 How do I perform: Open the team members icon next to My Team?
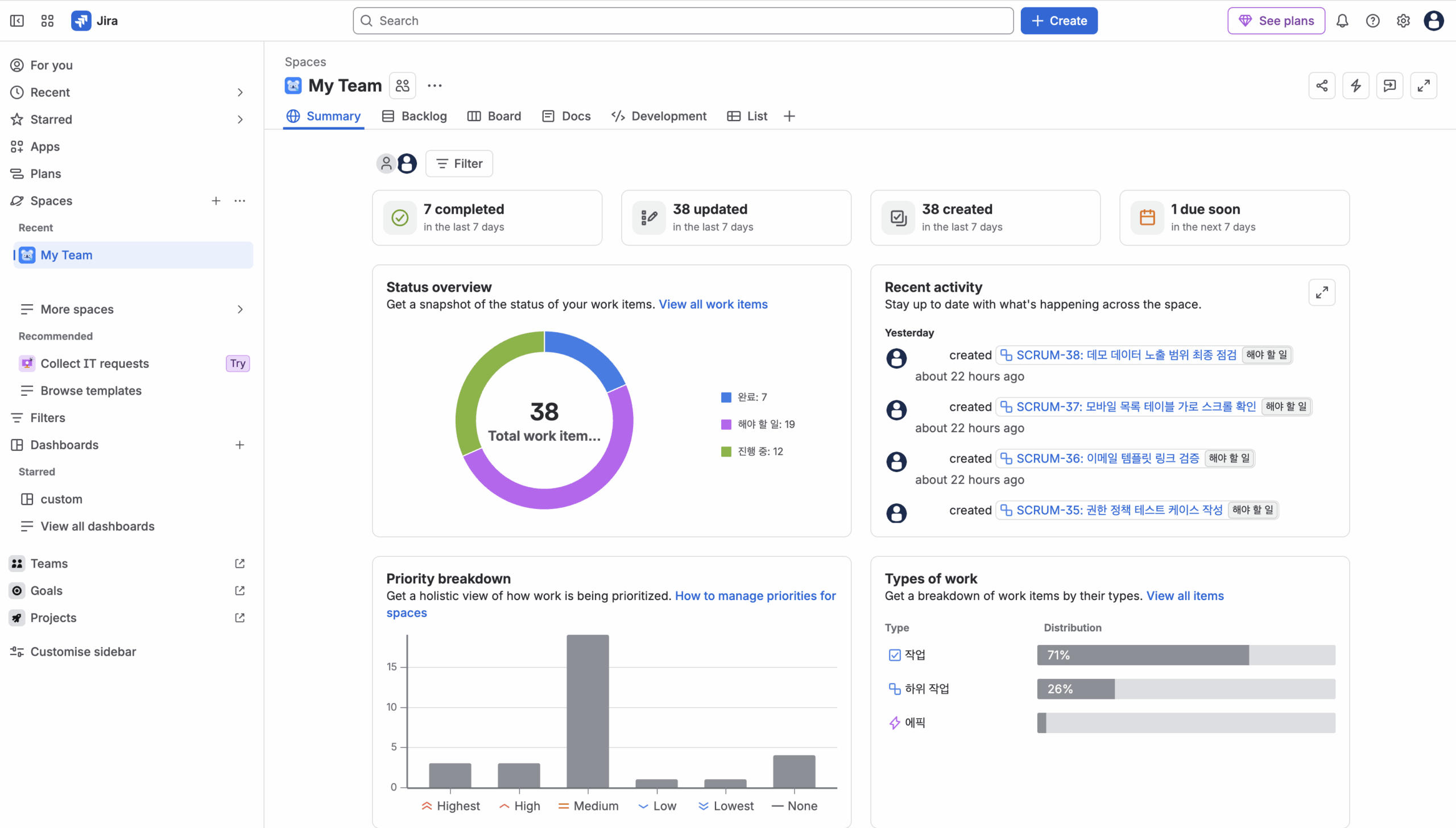[402, 86]
